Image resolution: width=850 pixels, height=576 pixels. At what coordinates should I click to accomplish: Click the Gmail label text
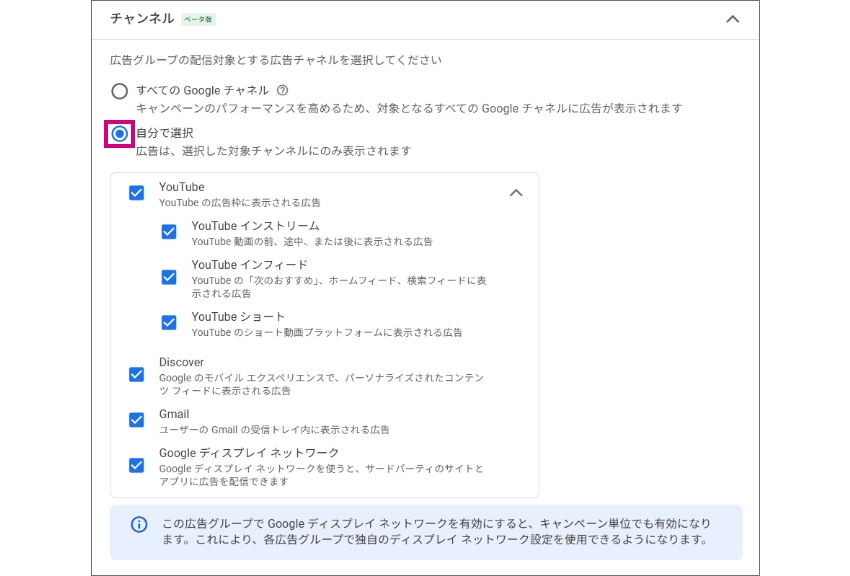point(174,415)
